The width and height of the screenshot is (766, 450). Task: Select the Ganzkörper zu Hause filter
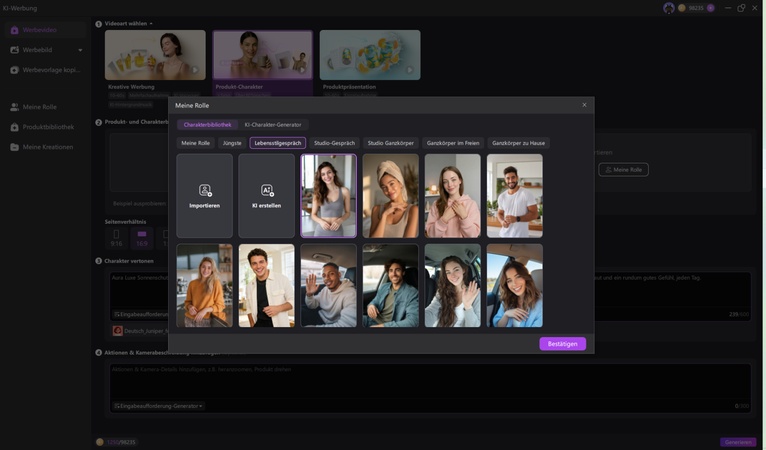518,143
